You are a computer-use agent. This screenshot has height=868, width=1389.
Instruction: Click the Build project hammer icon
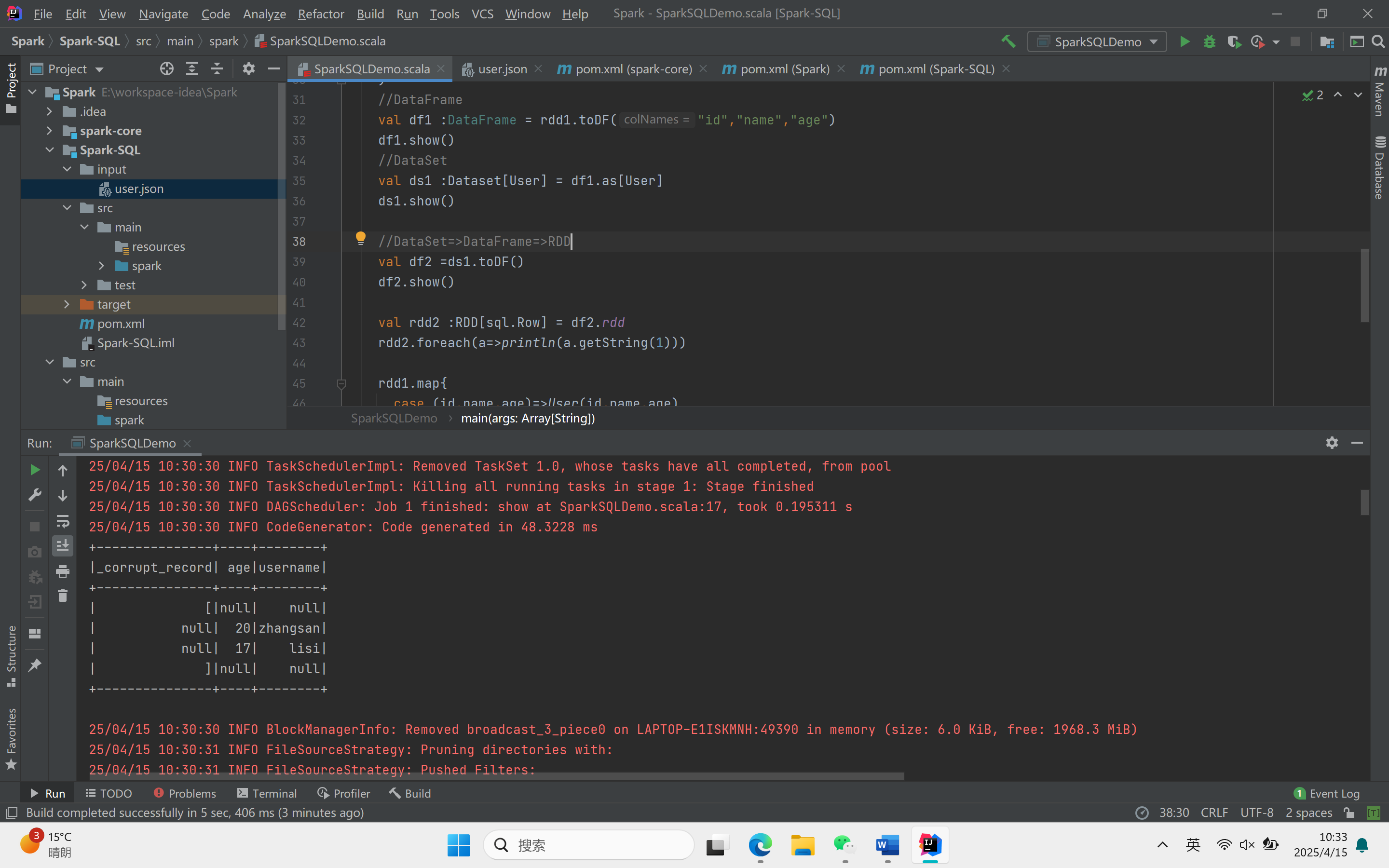pos(1008,42)
